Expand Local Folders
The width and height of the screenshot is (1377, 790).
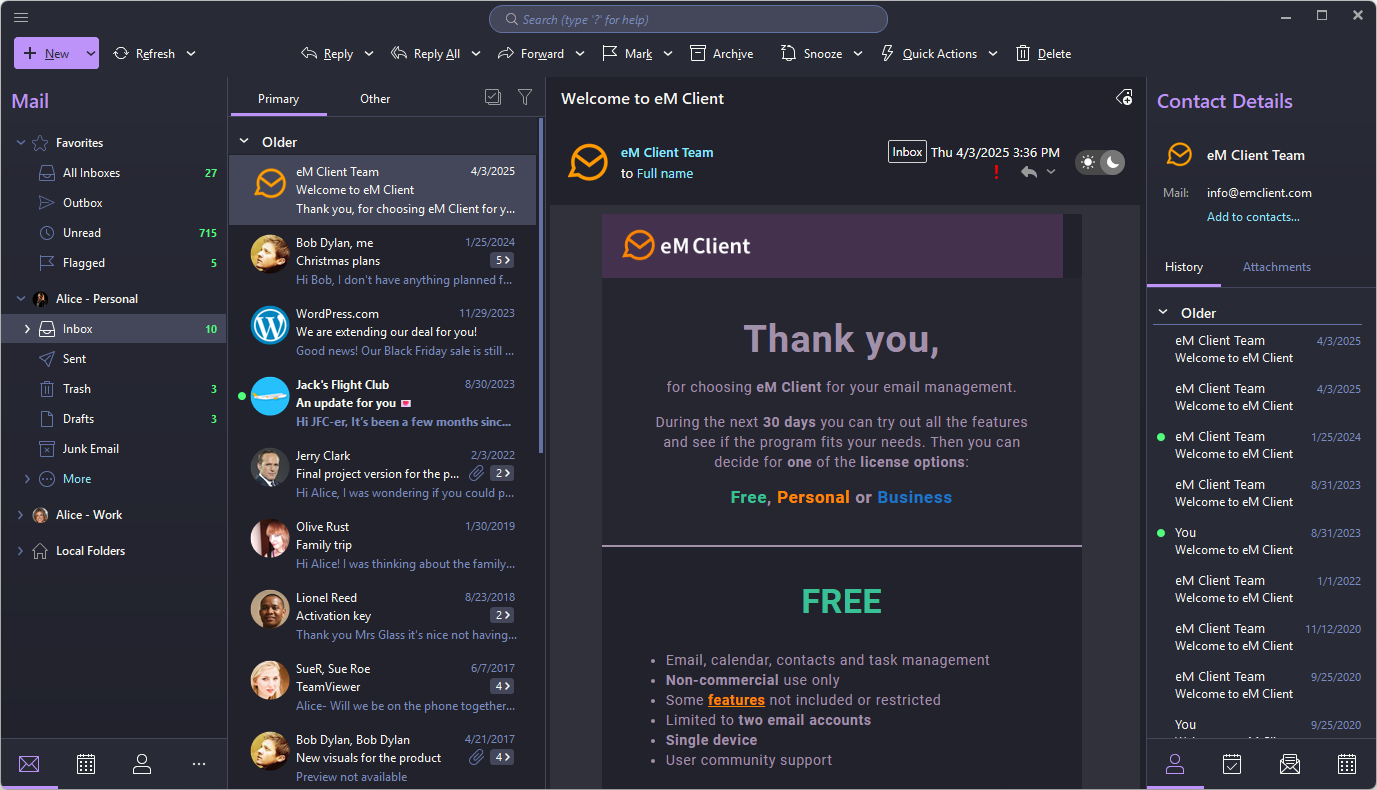click(x=21, y=551)
